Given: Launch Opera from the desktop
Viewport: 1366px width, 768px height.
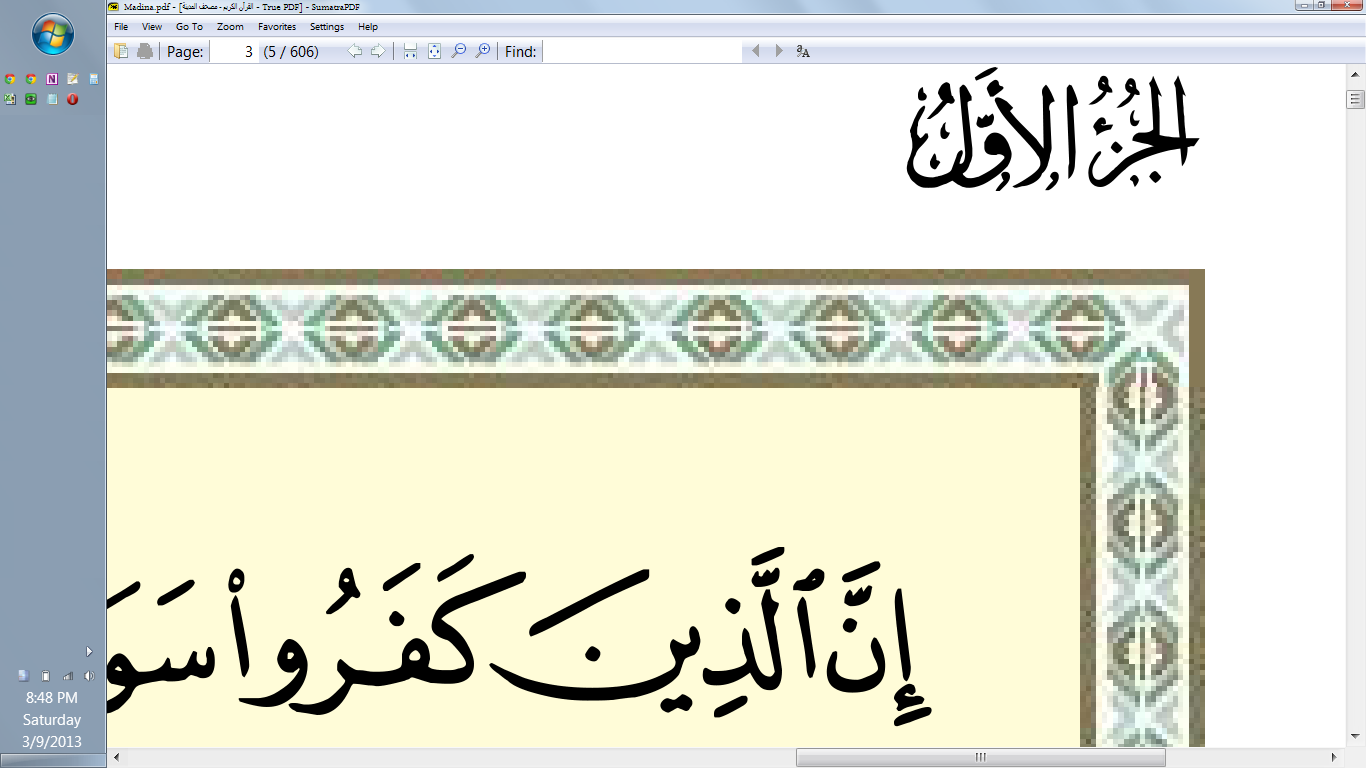Looking at the screenshot, I should click(x=72, y=98).
